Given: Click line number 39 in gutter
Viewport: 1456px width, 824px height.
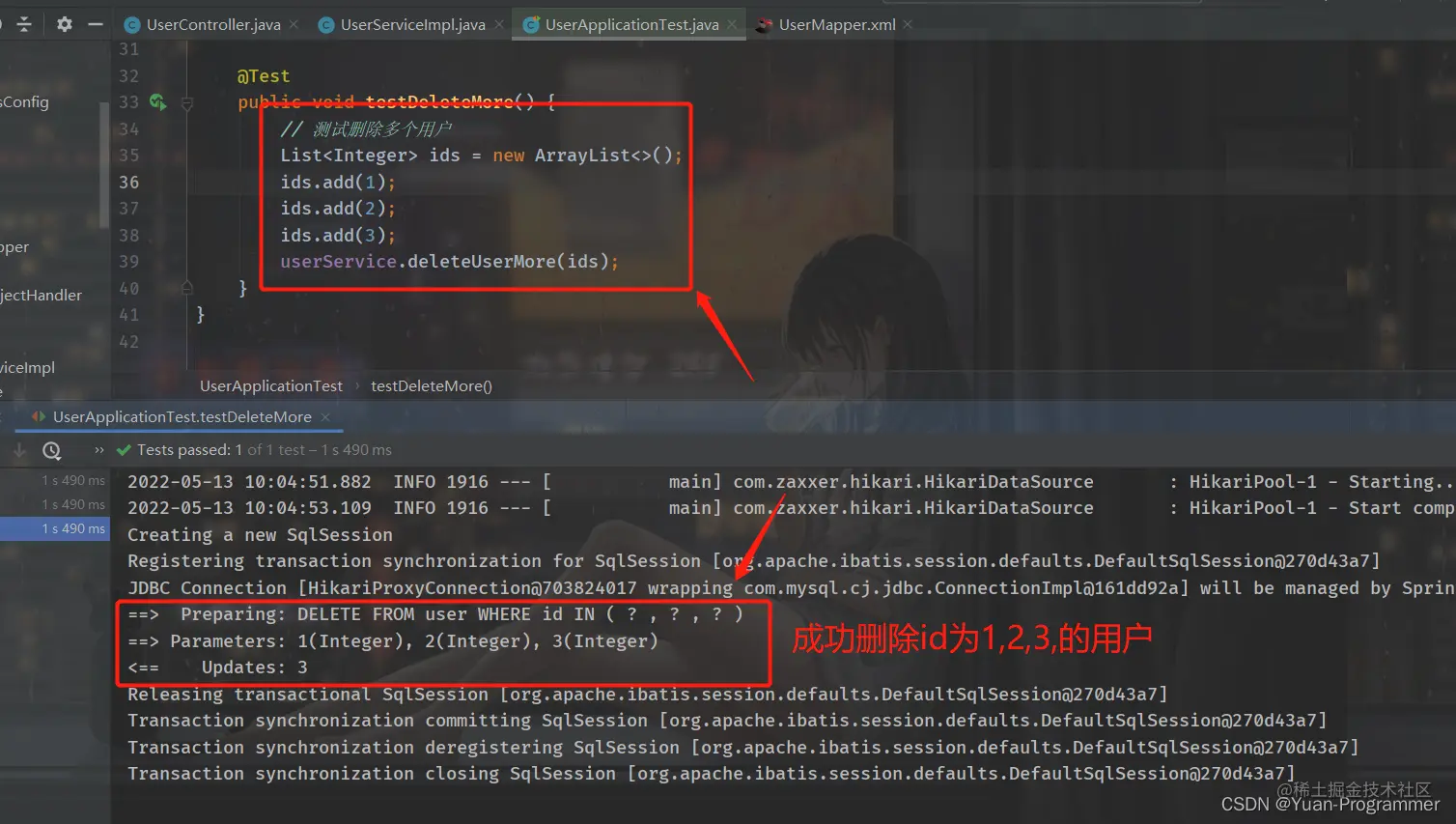Looking at the screenshot, I should pos(129,262).
